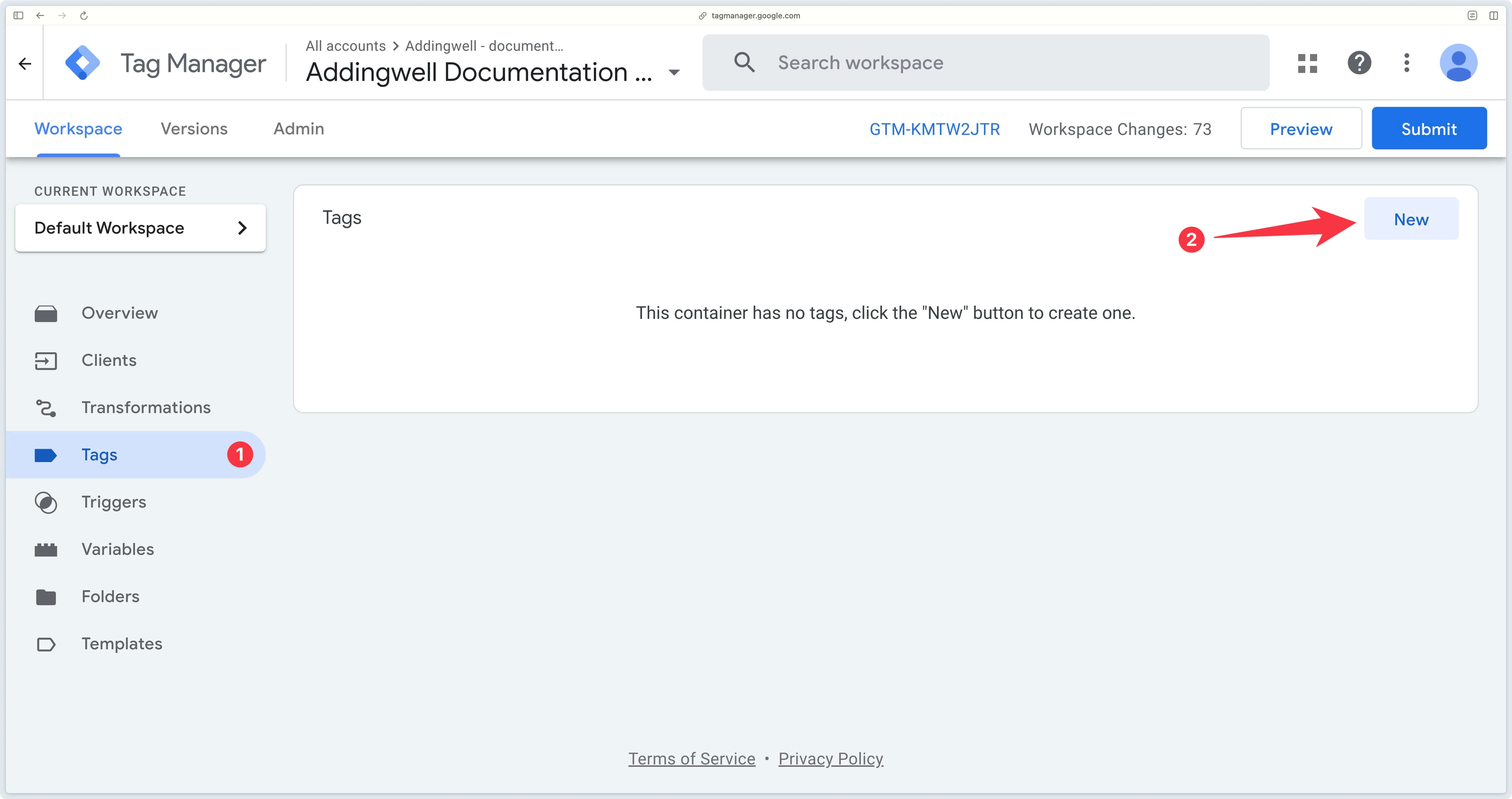Switch to the Admin tab
Screen dimensions: 1512x799
[x=299, y=128]
